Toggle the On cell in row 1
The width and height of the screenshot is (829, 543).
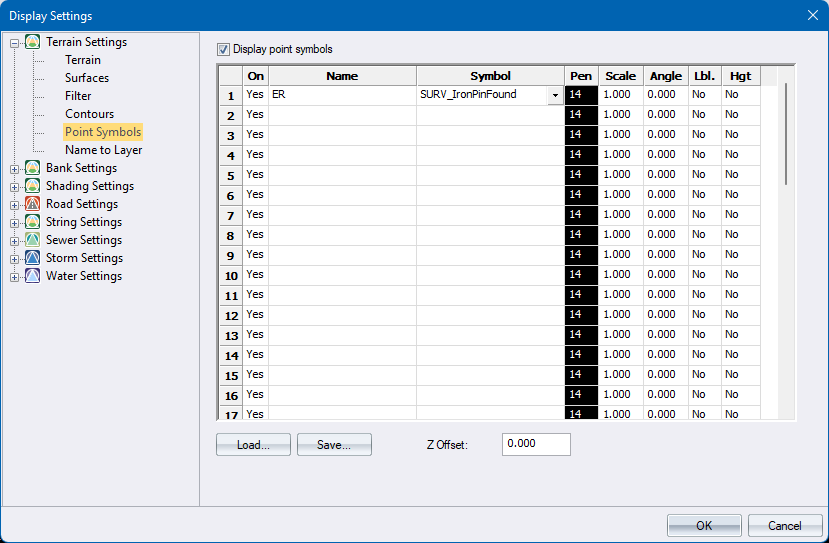[x=255, y=95]
